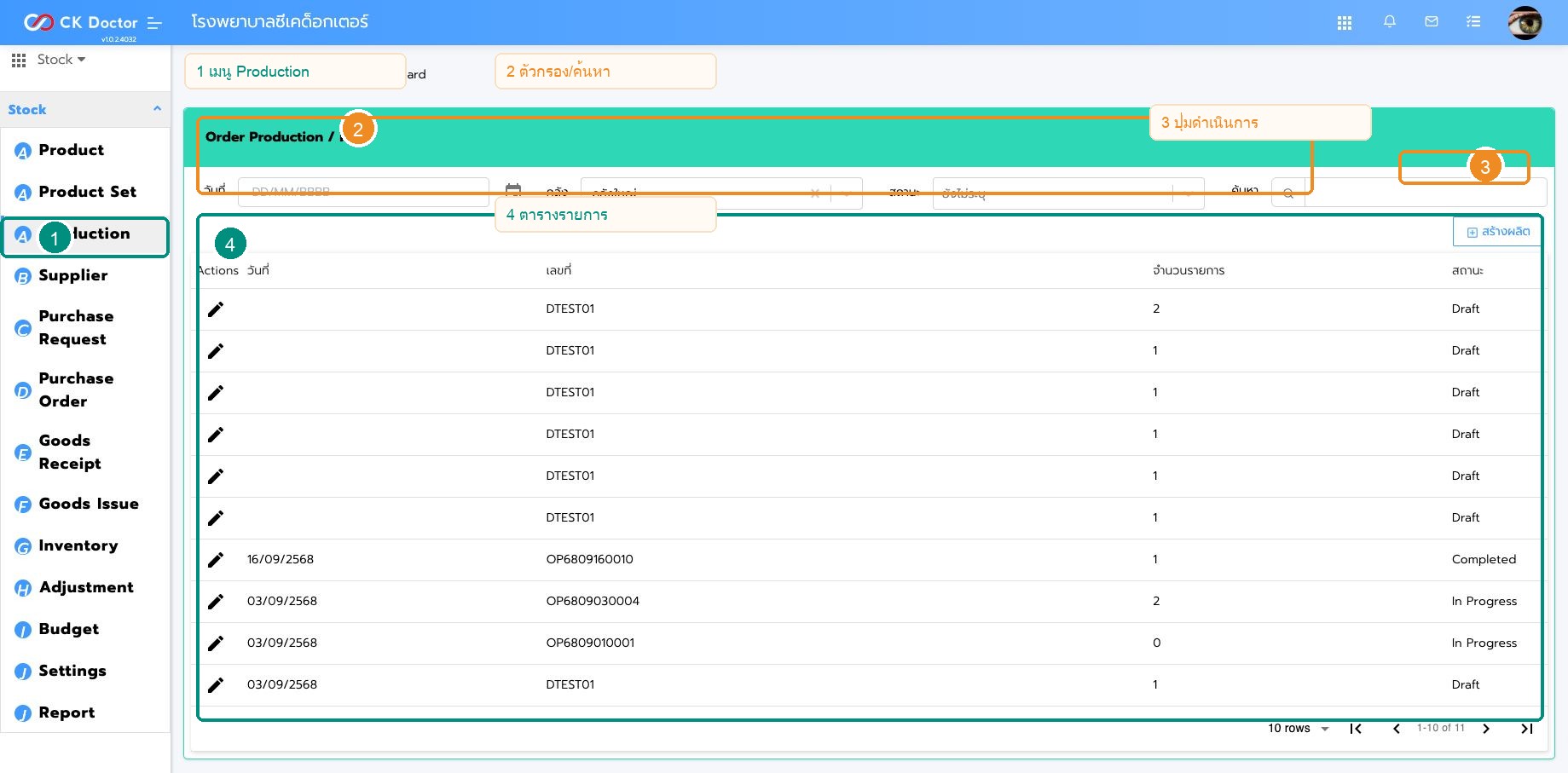Open the status (สถานะ) filter dropdown
The height and width of the screenshot is (773, 1568).
coord(1068,193)
